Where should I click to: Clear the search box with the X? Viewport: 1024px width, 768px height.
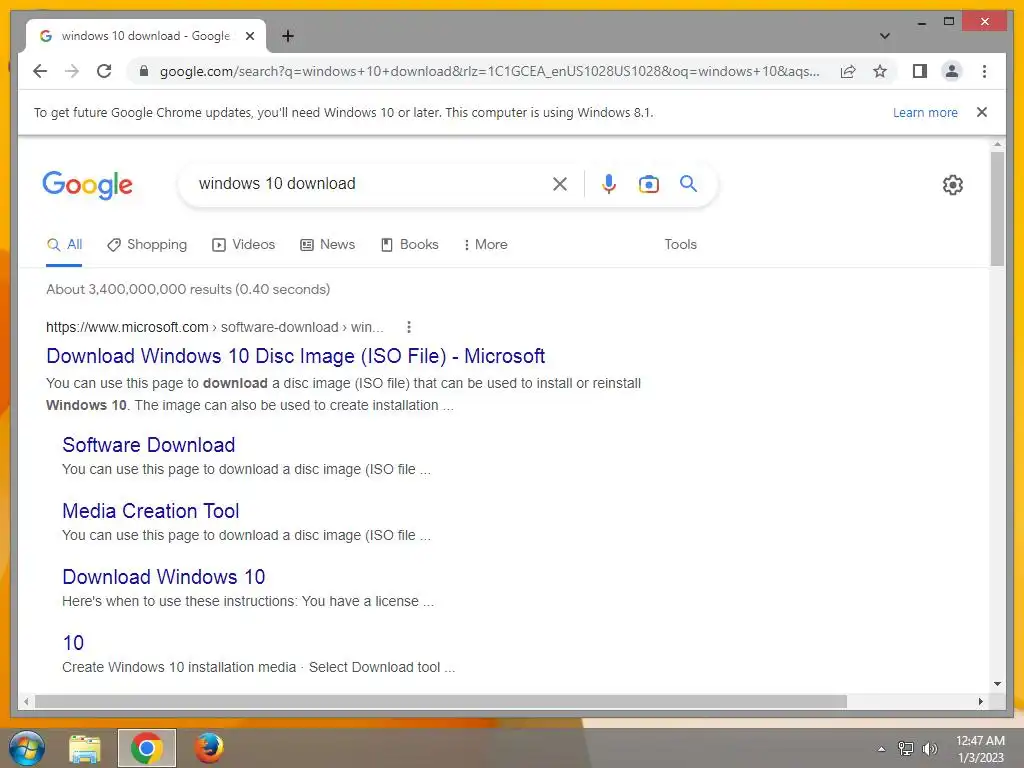tap(560, 184)
